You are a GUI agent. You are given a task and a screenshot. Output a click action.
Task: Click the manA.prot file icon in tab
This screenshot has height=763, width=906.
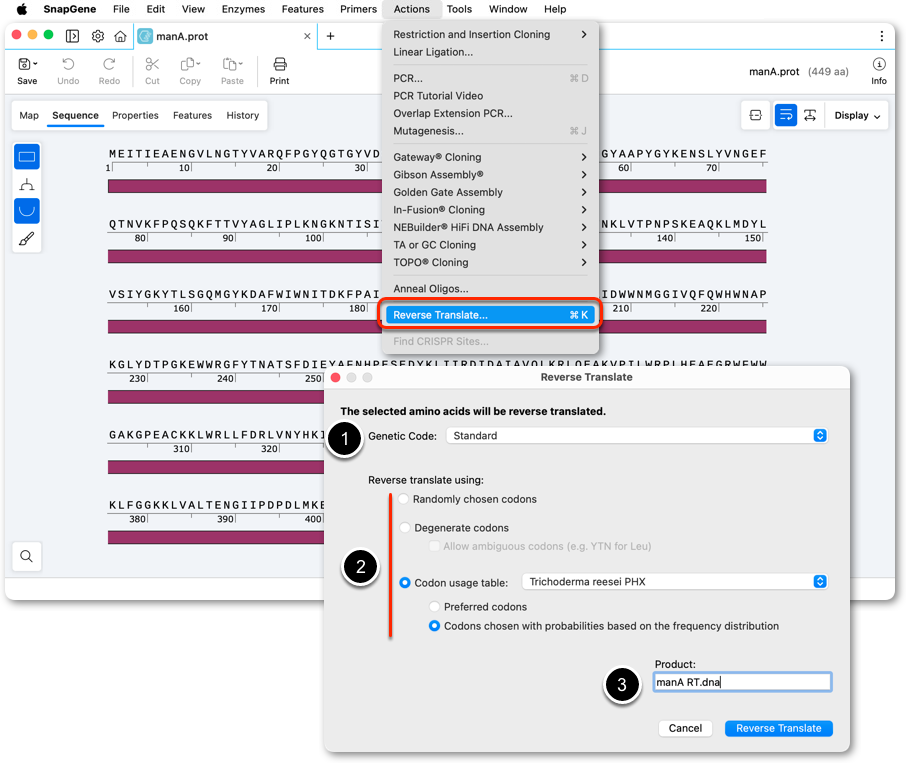coord(146,36)
